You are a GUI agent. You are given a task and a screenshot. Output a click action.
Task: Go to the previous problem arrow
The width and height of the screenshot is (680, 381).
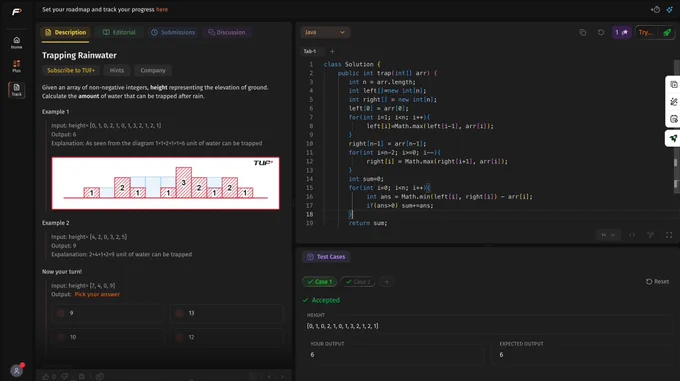point(270,377)
